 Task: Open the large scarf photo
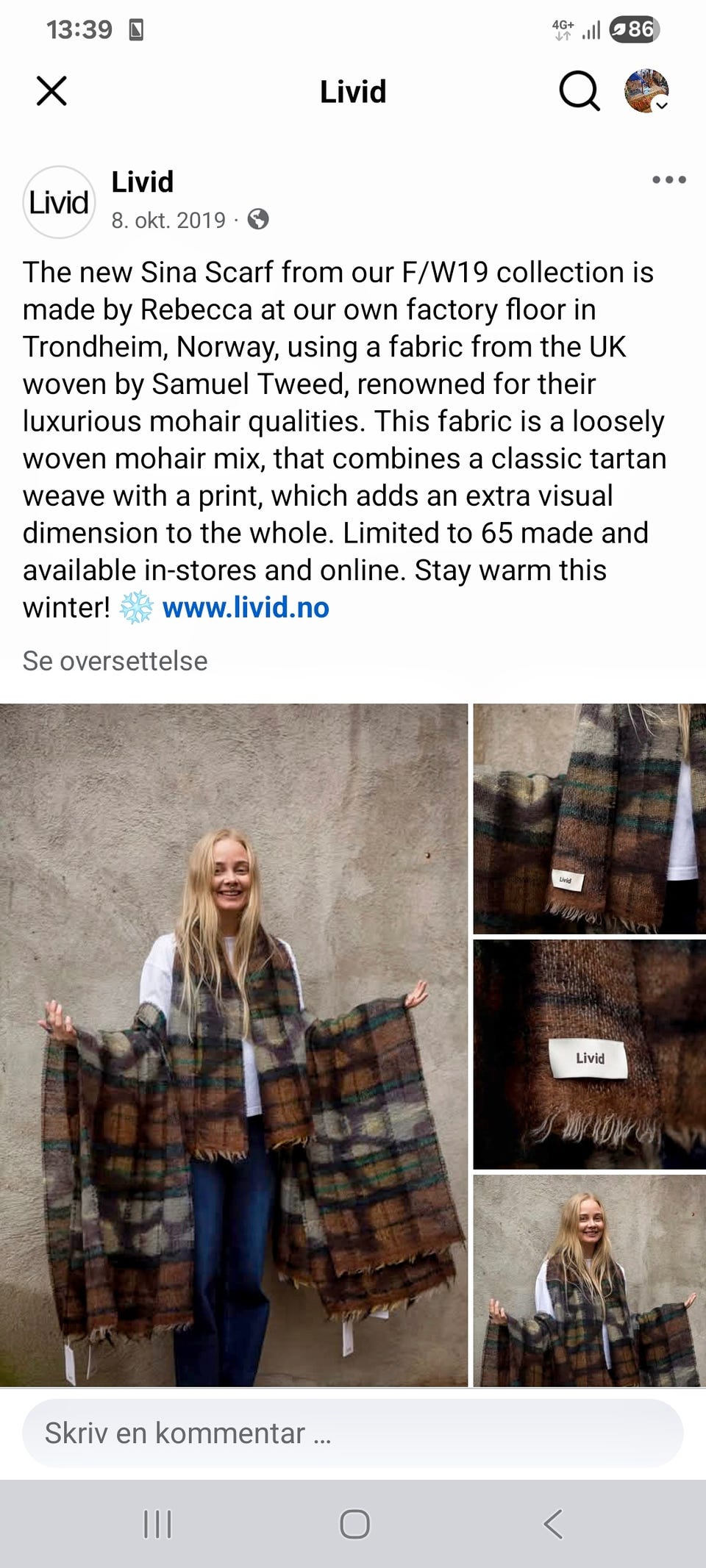click(234, 1045)
